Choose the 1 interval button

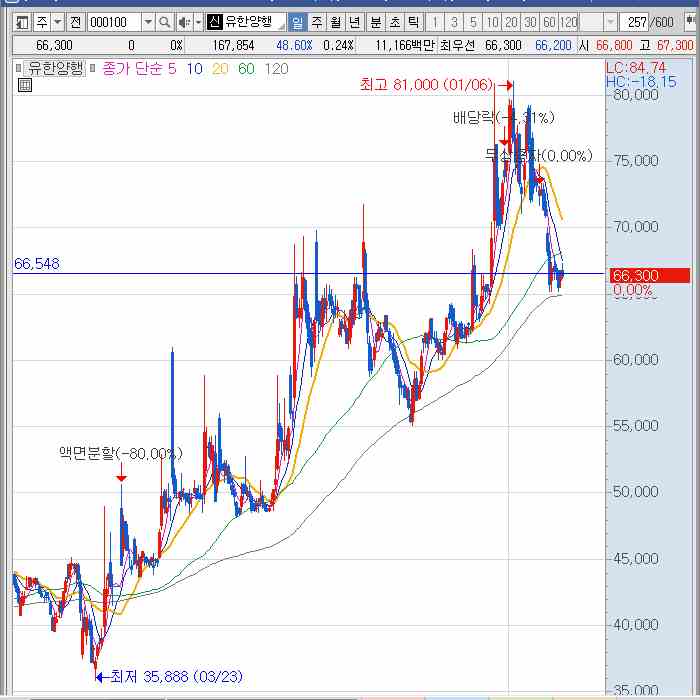(x=435, y=22)
